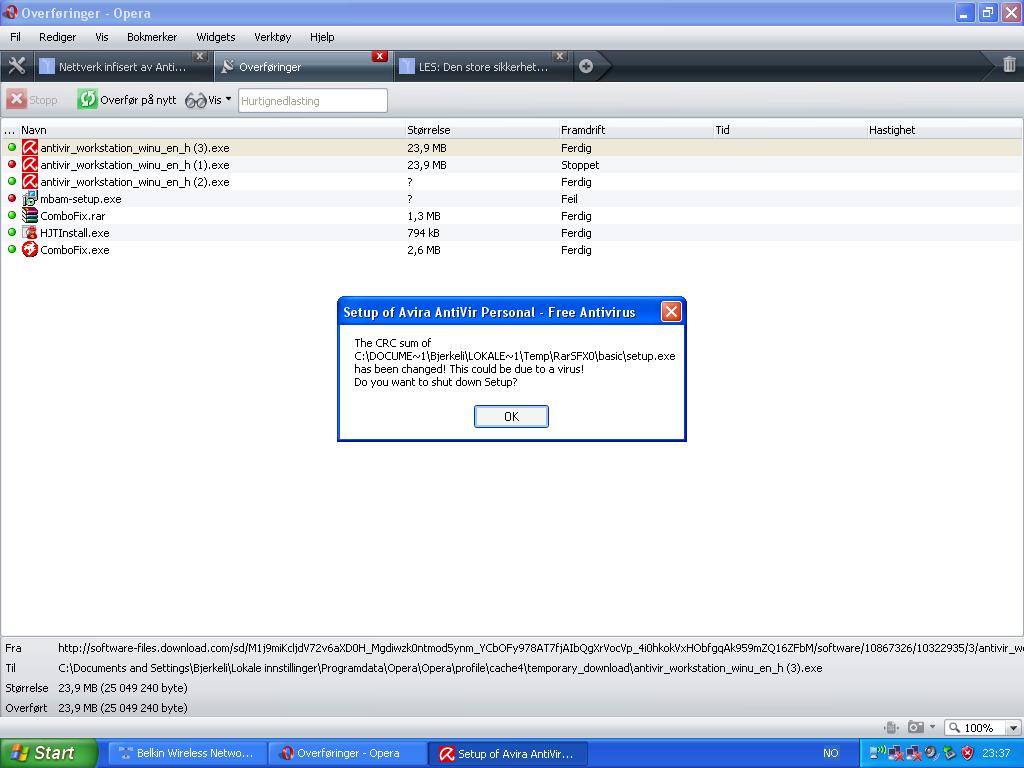Open the Rediger menu

[x=57, y=37]
